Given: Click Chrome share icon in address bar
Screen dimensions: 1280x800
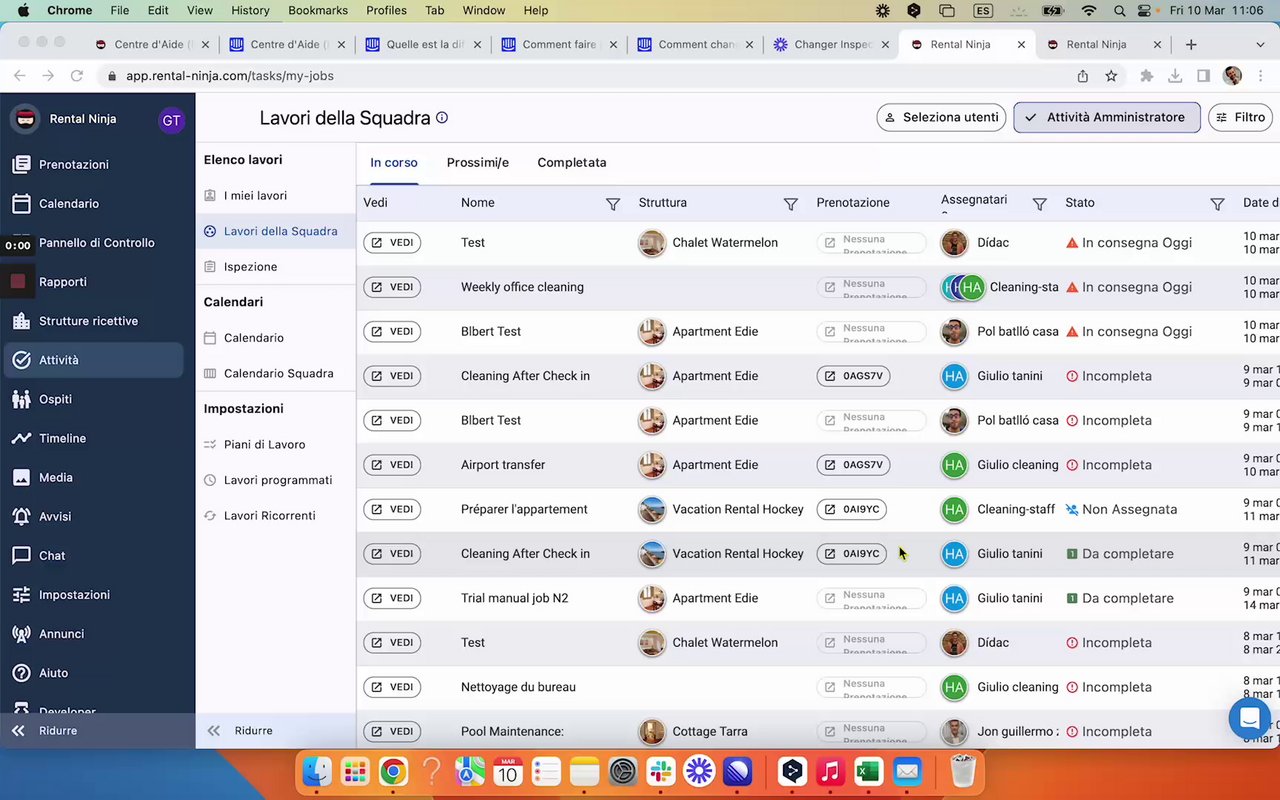Looking at the screenshot, I should 1083,76.
